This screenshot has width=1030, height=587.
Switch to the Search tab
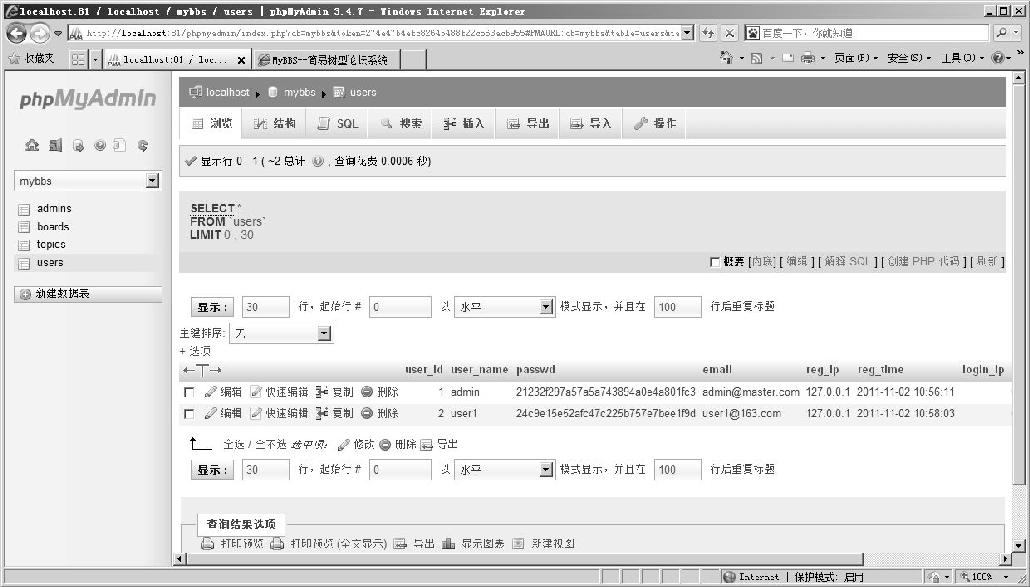coord(400,123)
